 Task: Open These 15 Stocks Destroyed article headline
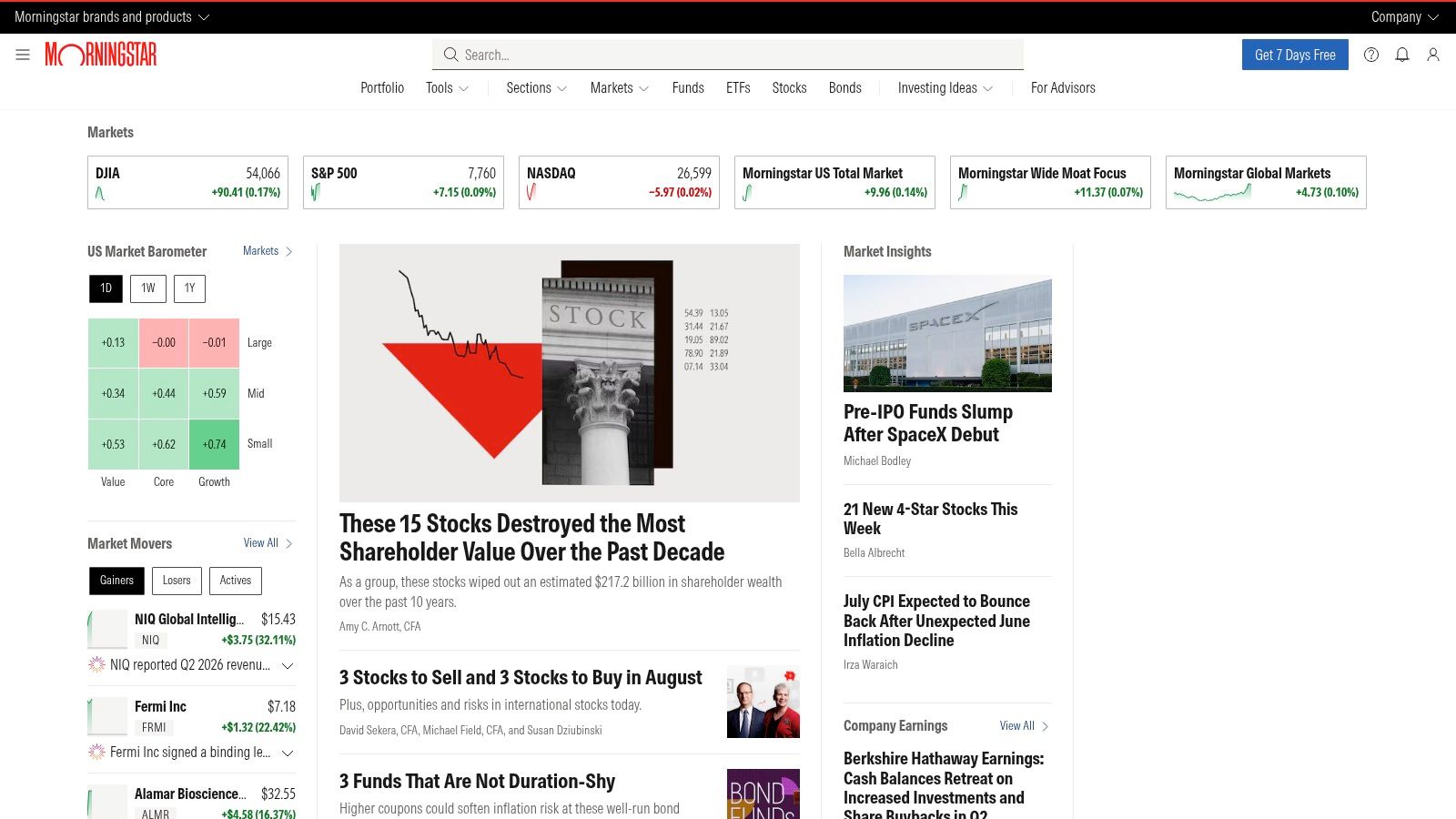coord(532,538)
